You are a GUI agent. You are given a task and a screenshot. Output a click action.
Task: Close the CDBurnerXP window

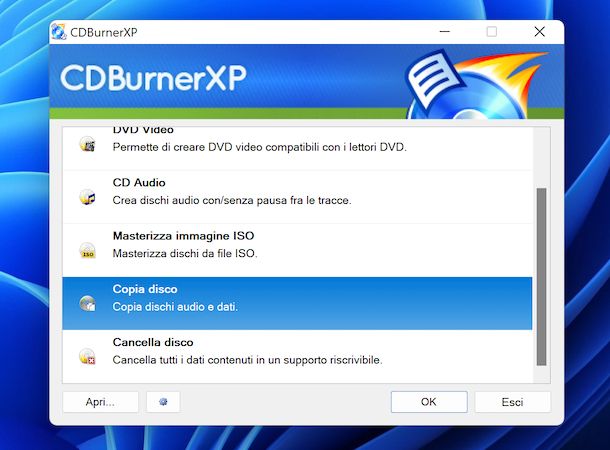click(x=540, y=32)
